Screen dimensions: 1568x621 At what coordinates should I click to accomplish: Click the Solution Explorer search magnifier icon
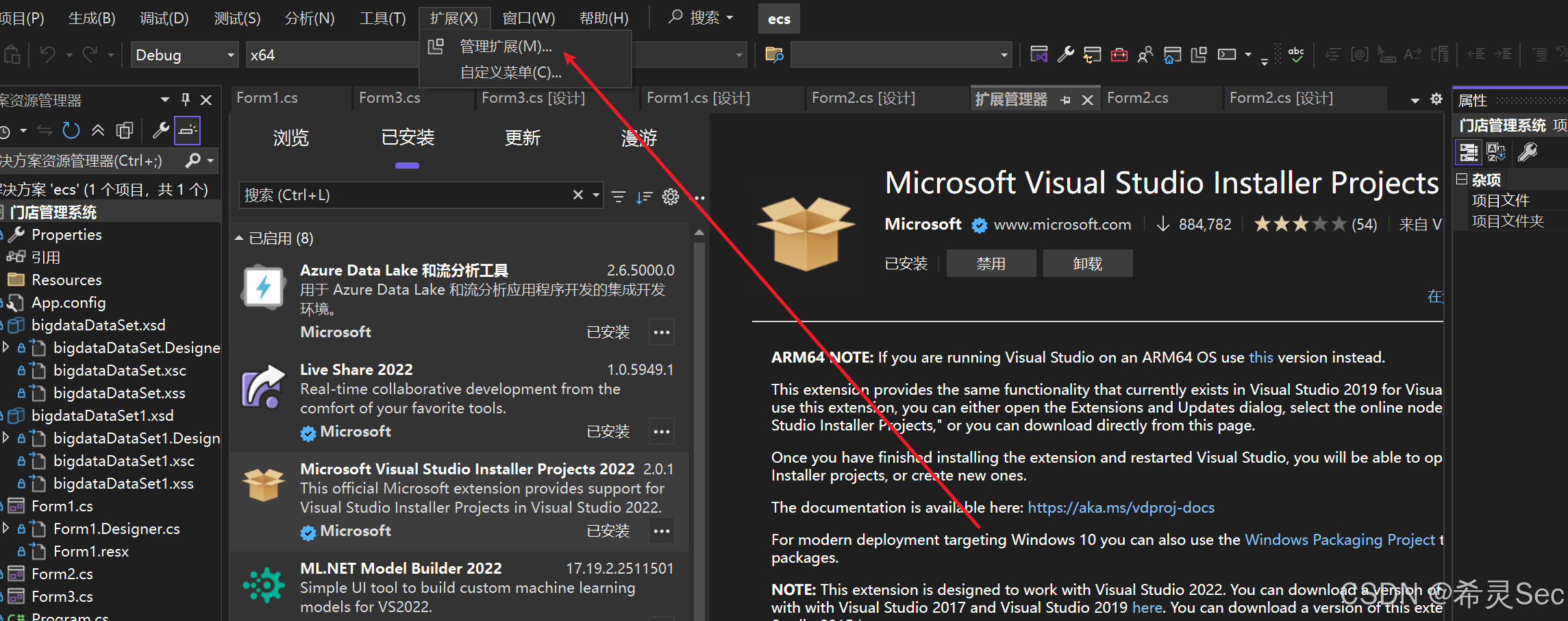point(193,160)
